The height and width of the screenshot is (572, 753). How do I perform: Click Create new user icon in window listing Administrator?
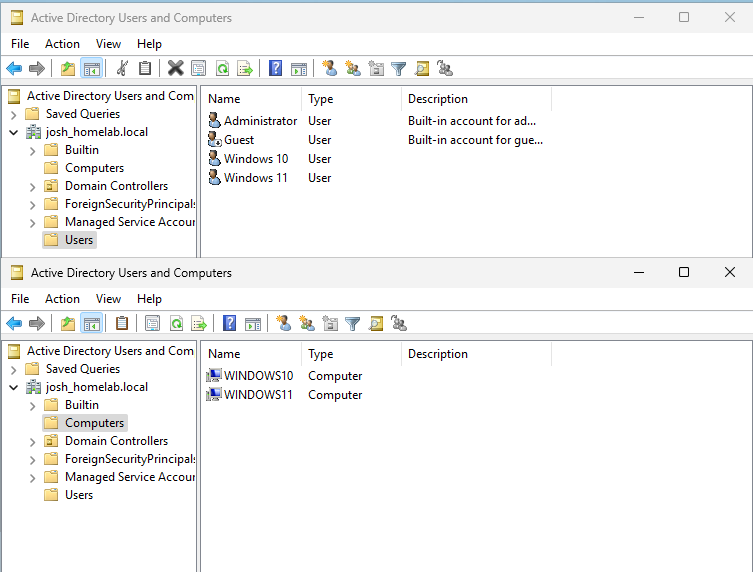pos(329,68)
